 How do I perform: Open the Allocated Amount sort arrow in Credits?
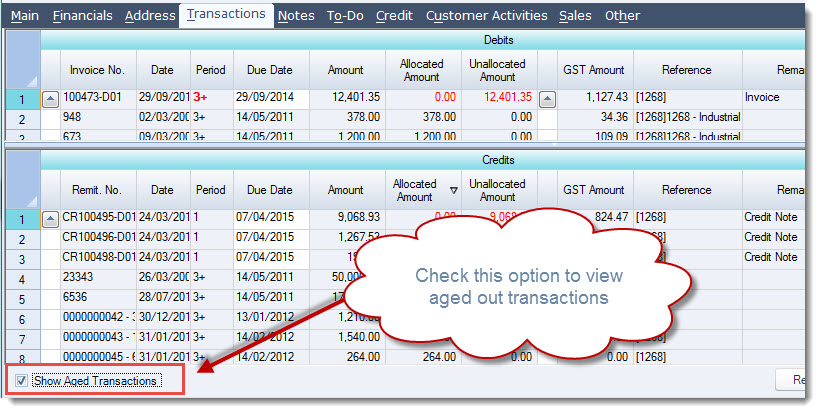[453, 191]
